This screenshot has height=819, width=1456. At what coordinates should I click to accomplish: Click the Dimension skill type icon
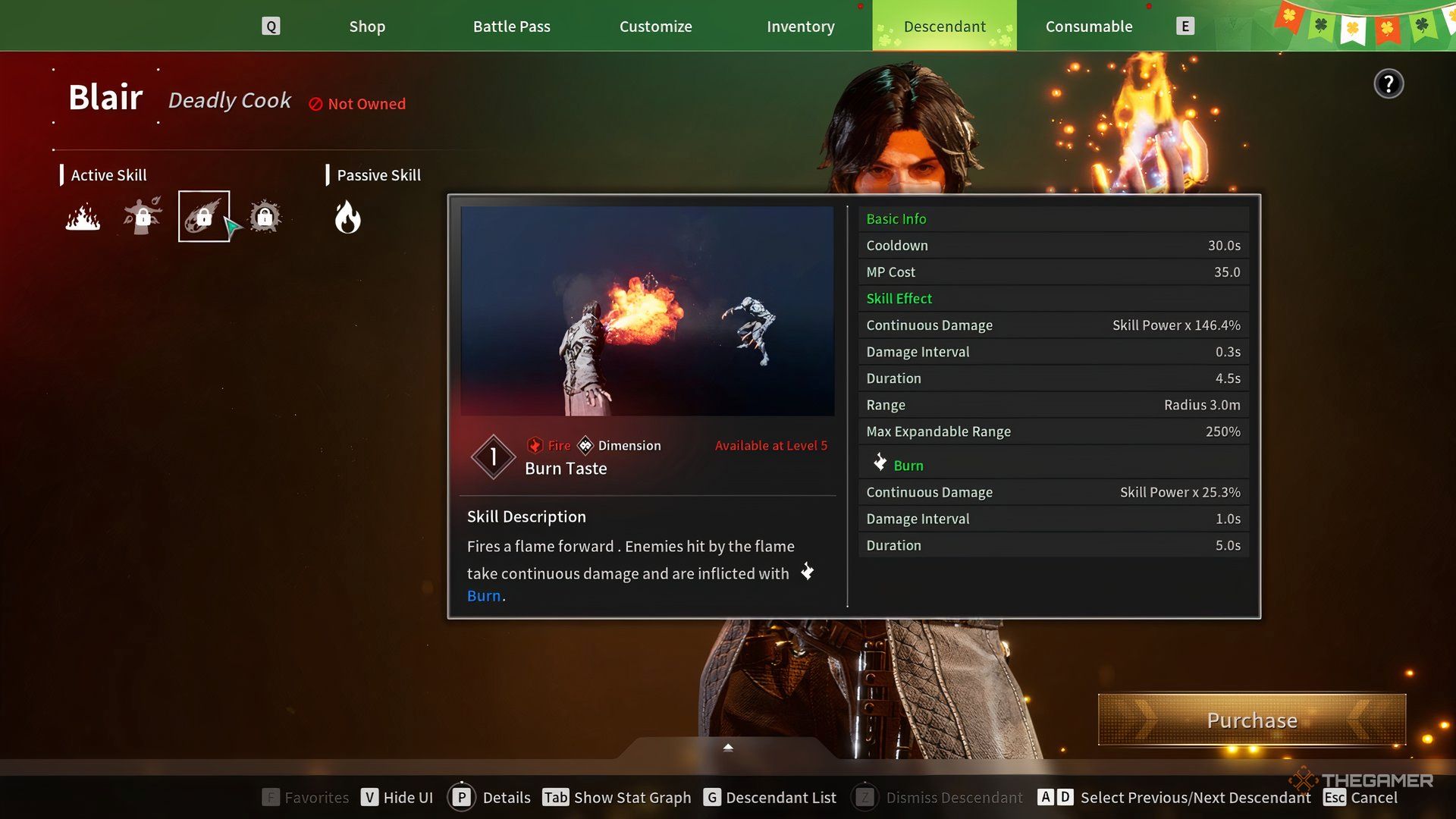(x=585, y=445)
